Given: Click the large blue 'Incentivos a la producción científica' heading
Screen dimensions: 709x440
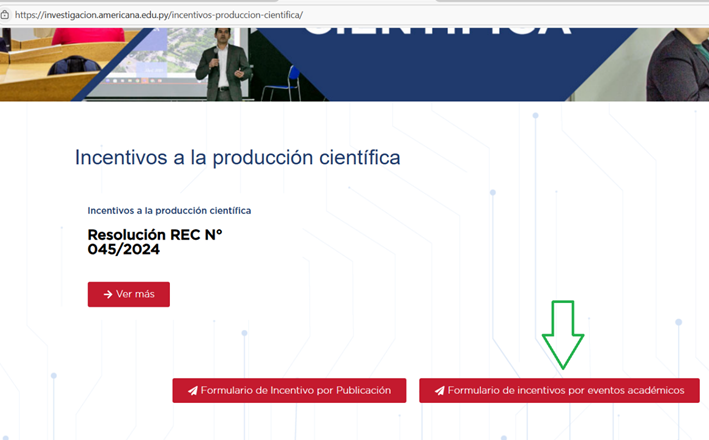Looking at the screenshot, I should coord(237,158).
